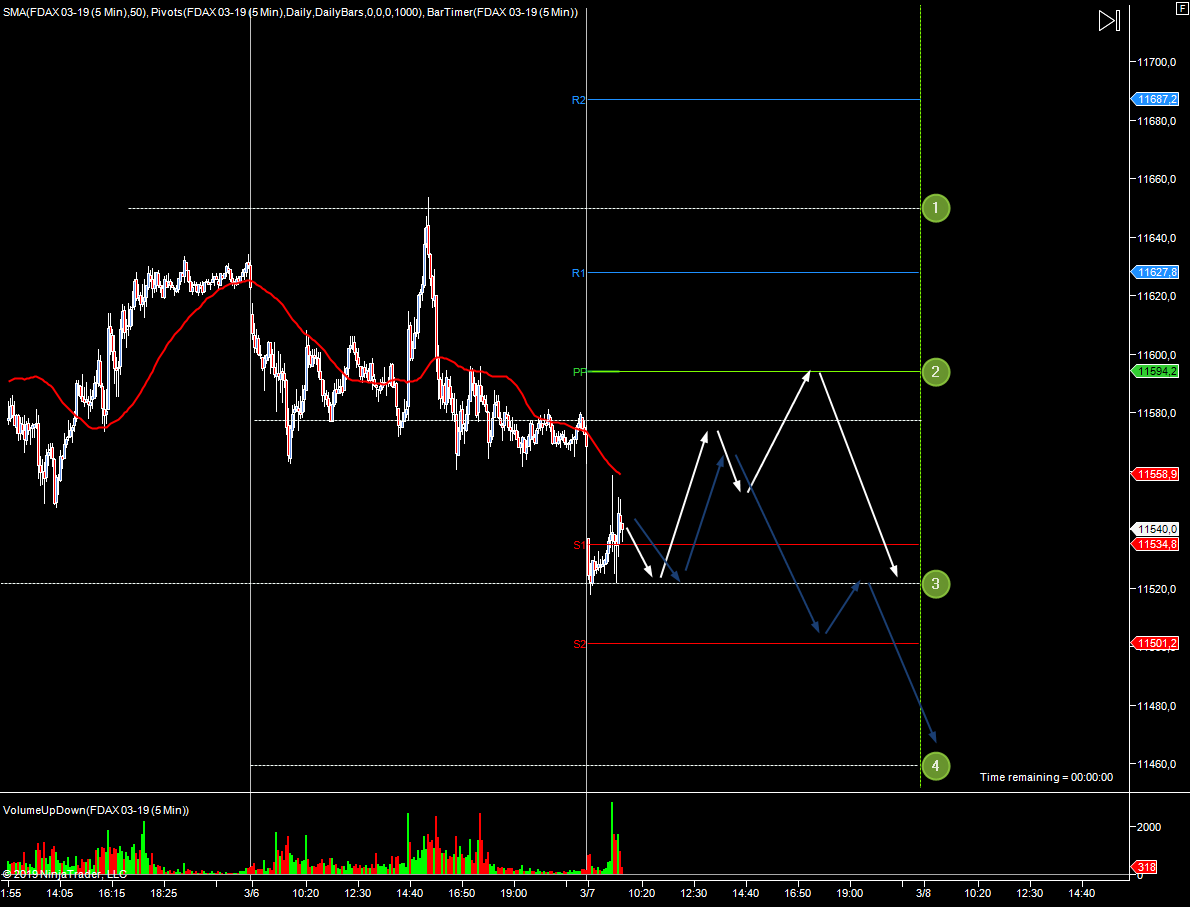Click the volume value tag 318
The width and height of the screenshot is (1190, 907).
[x=1147, y=867]
